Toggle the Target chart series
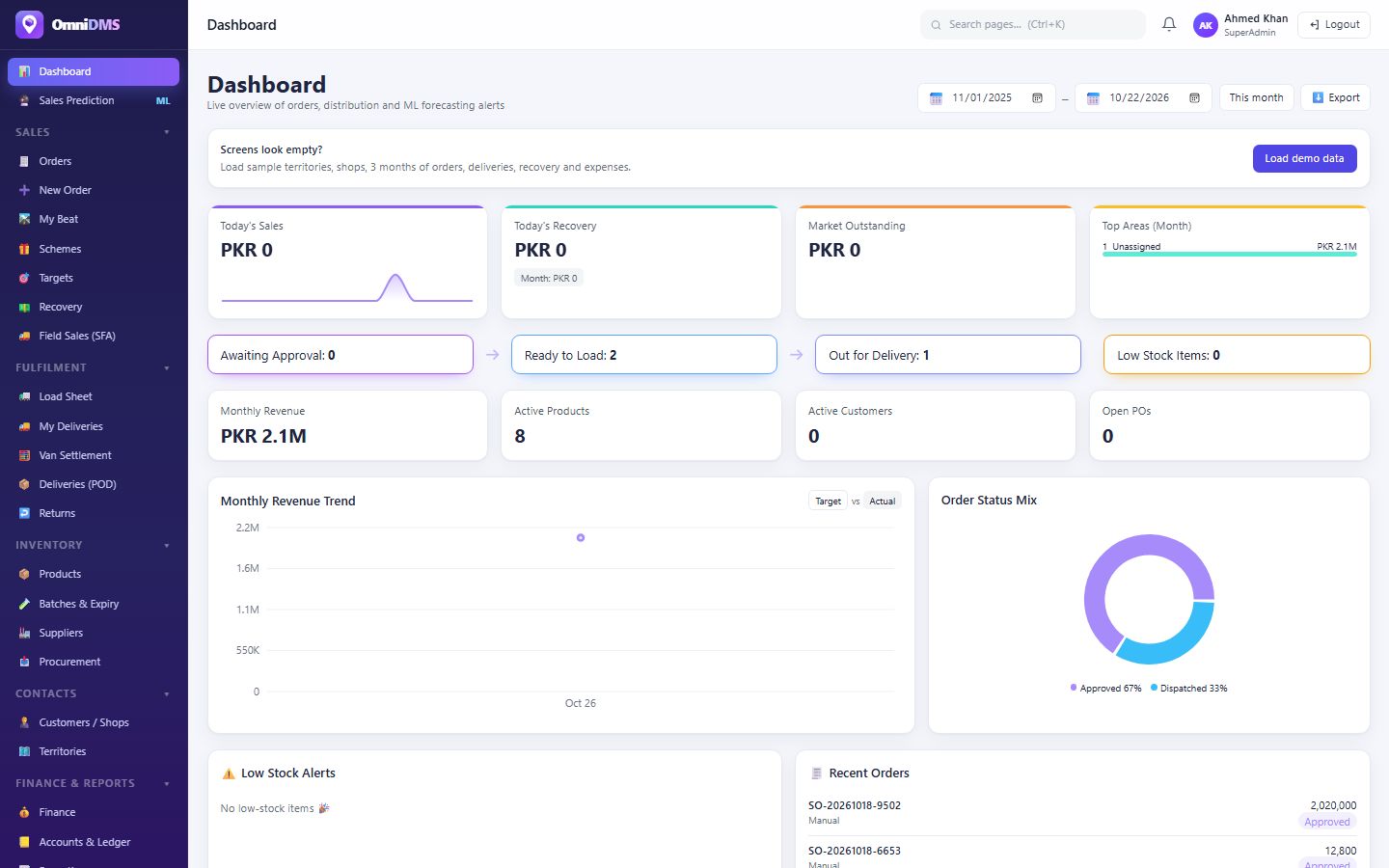The image size is (1389, 868). 828,501
